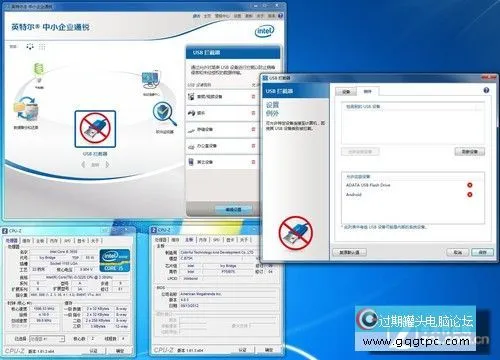500x360 pixels.
Task: Click 编辑设置 button in USB Blocker panel
Action: (233, 210)
